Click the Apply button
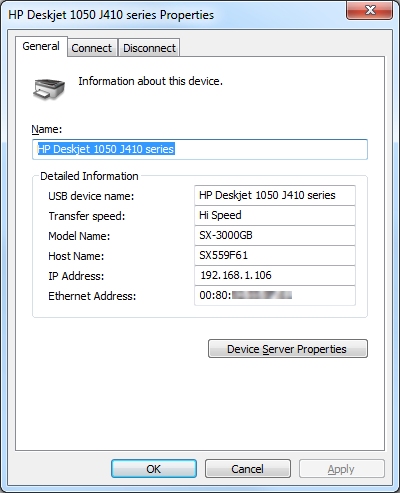The image size is (400, 493). [x=341, y=469]
